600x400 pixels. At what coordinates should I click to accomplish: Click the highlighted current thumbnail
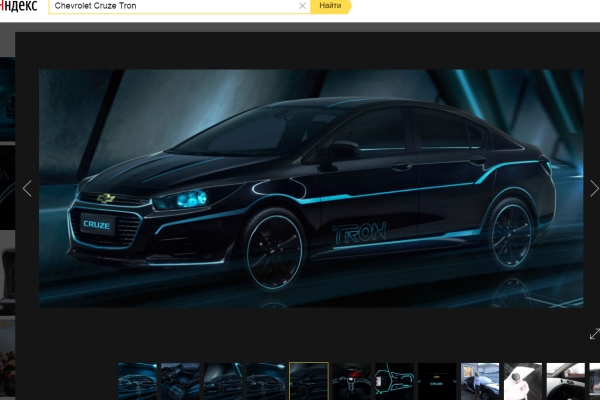(309, 381)
